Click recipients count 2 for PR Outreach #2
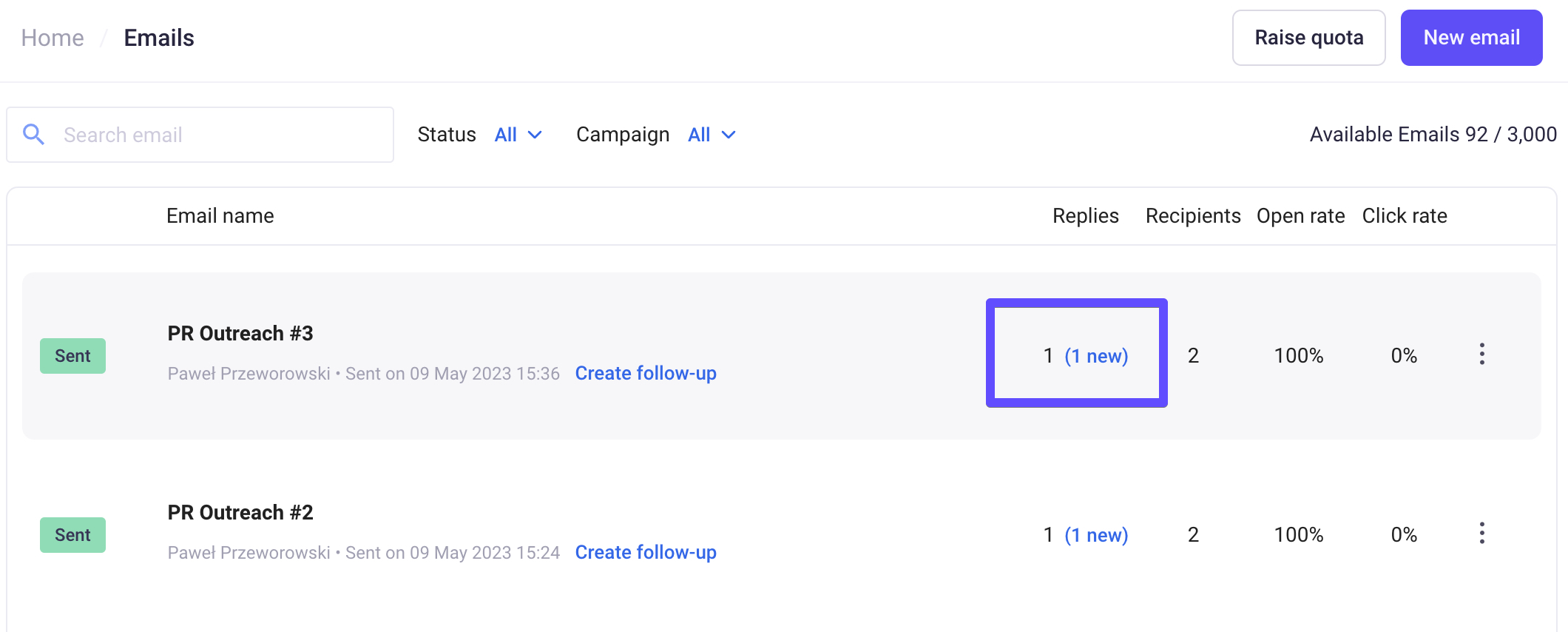 coord(1193,535)
